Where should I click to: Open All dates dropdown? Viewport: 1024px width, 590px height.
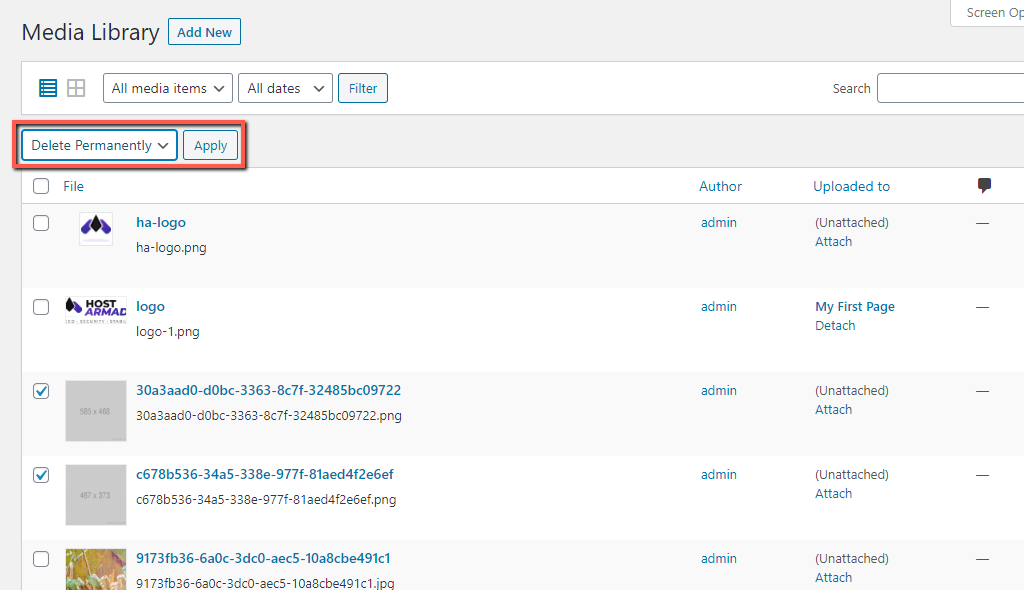click(x=285, y=88)
